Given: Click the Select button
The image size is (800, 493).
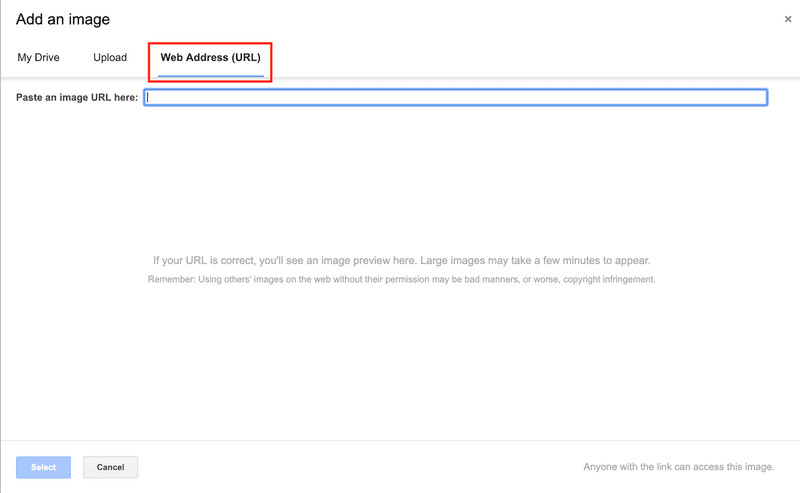Looking at the screenshot, I should 43,467.
